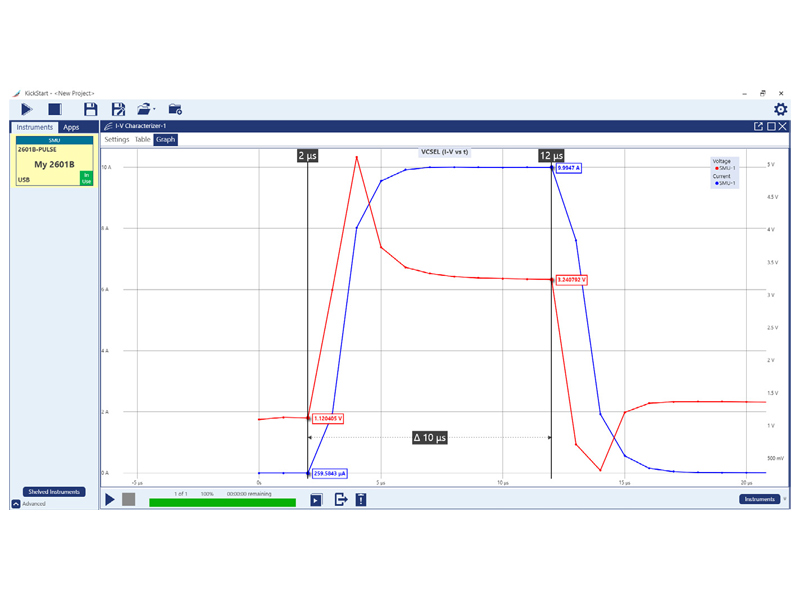
Task: Select the 12 µs cursor marker label
Action: tap(551, 156)
